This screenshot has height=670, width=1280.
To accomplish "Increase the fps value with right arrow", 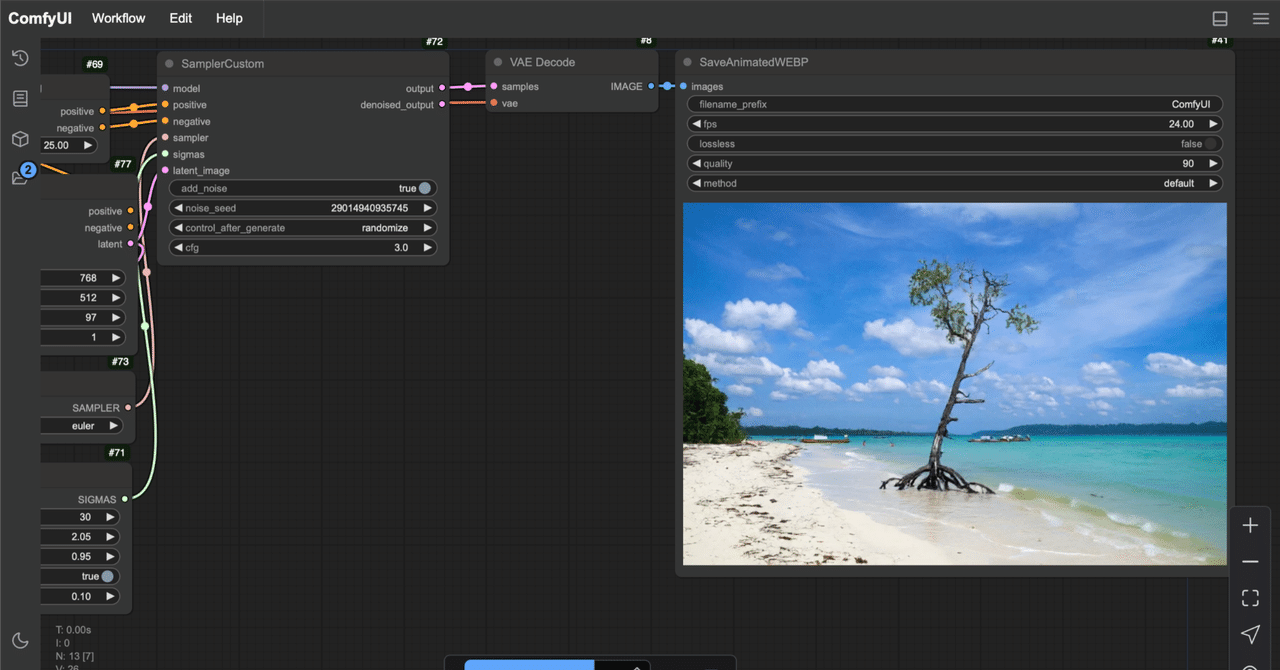I will tap(1213, 124).
